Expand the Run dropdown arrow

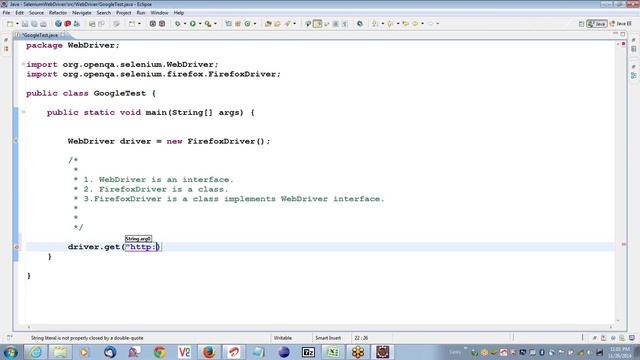point(200,24)
